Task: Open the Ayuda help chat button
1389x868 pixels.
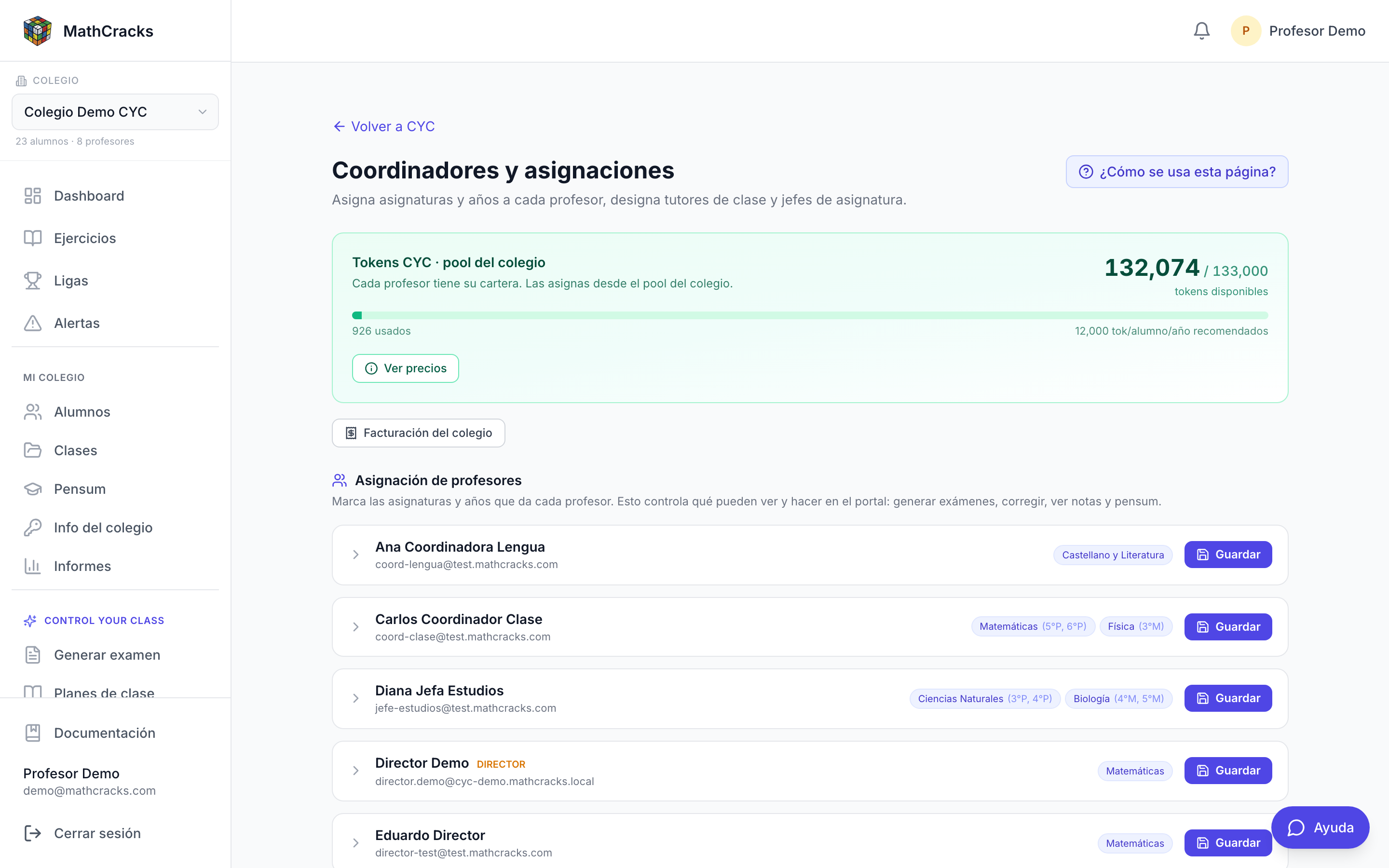Action: pyautogui.click(x=1320, y=828)
